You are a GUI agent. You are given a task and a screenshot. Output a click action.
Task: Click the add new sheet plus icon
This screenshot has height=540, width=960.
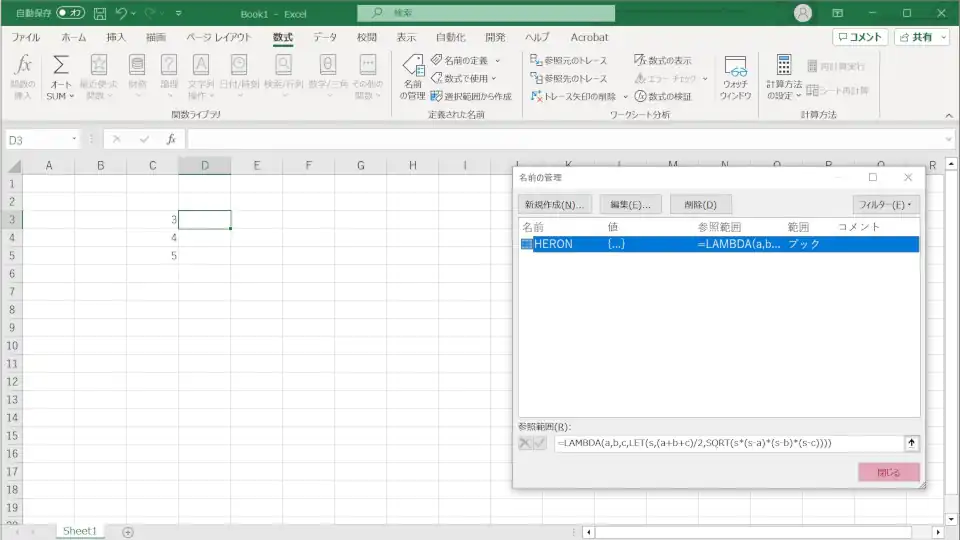point(128,532)
